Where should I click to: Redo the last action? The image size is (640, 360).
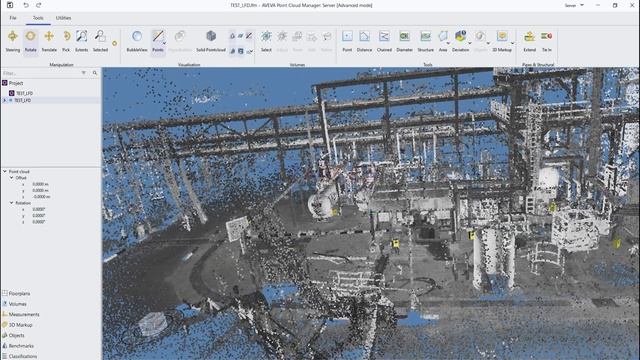(x=39, y=5)
